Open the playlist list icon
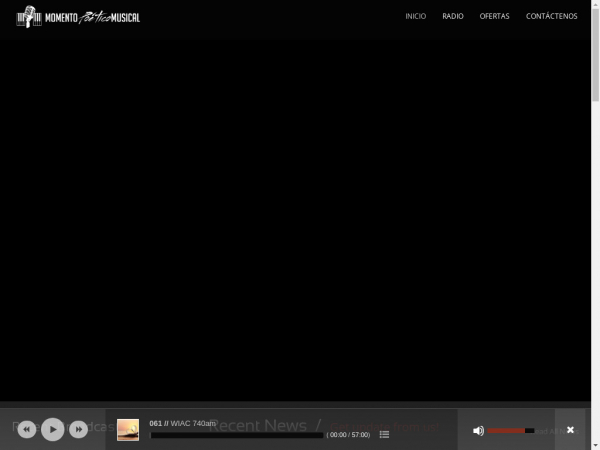The height and width of the screenshot is (450, 600). click(x=384, y=435)
